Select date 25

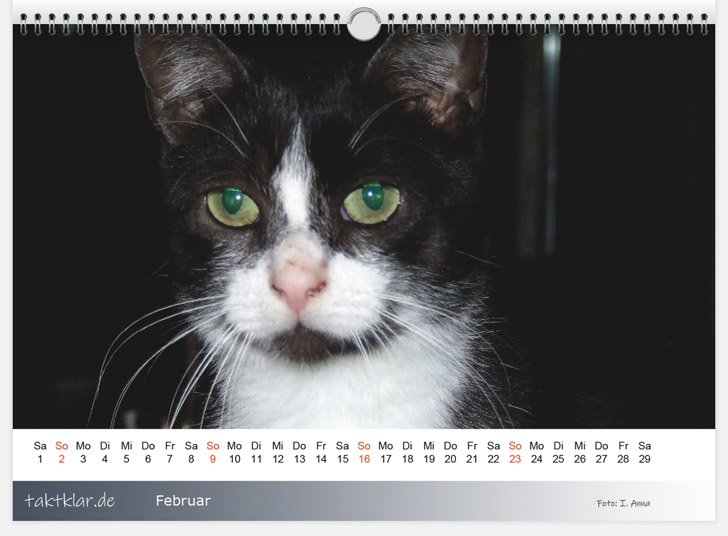[558, 459]
